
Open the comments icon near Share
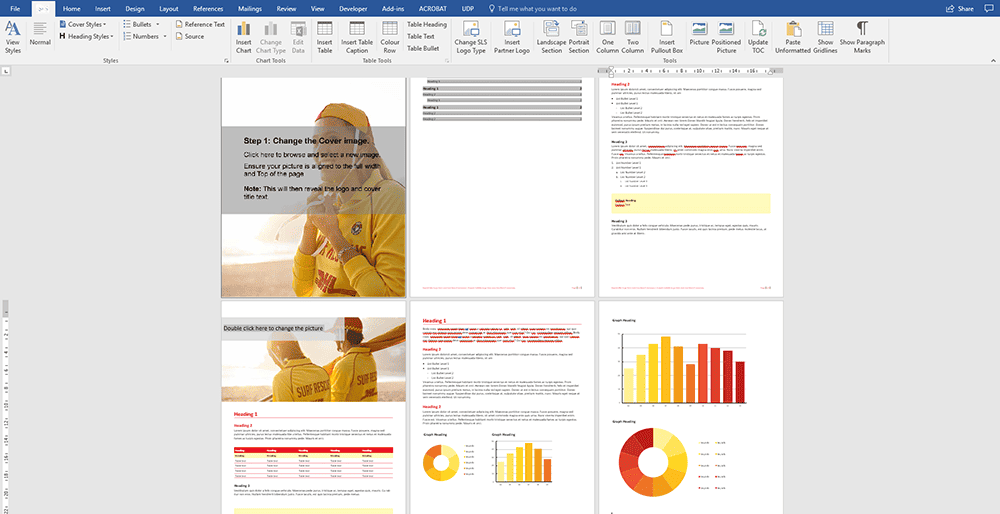tap(991, 9)
